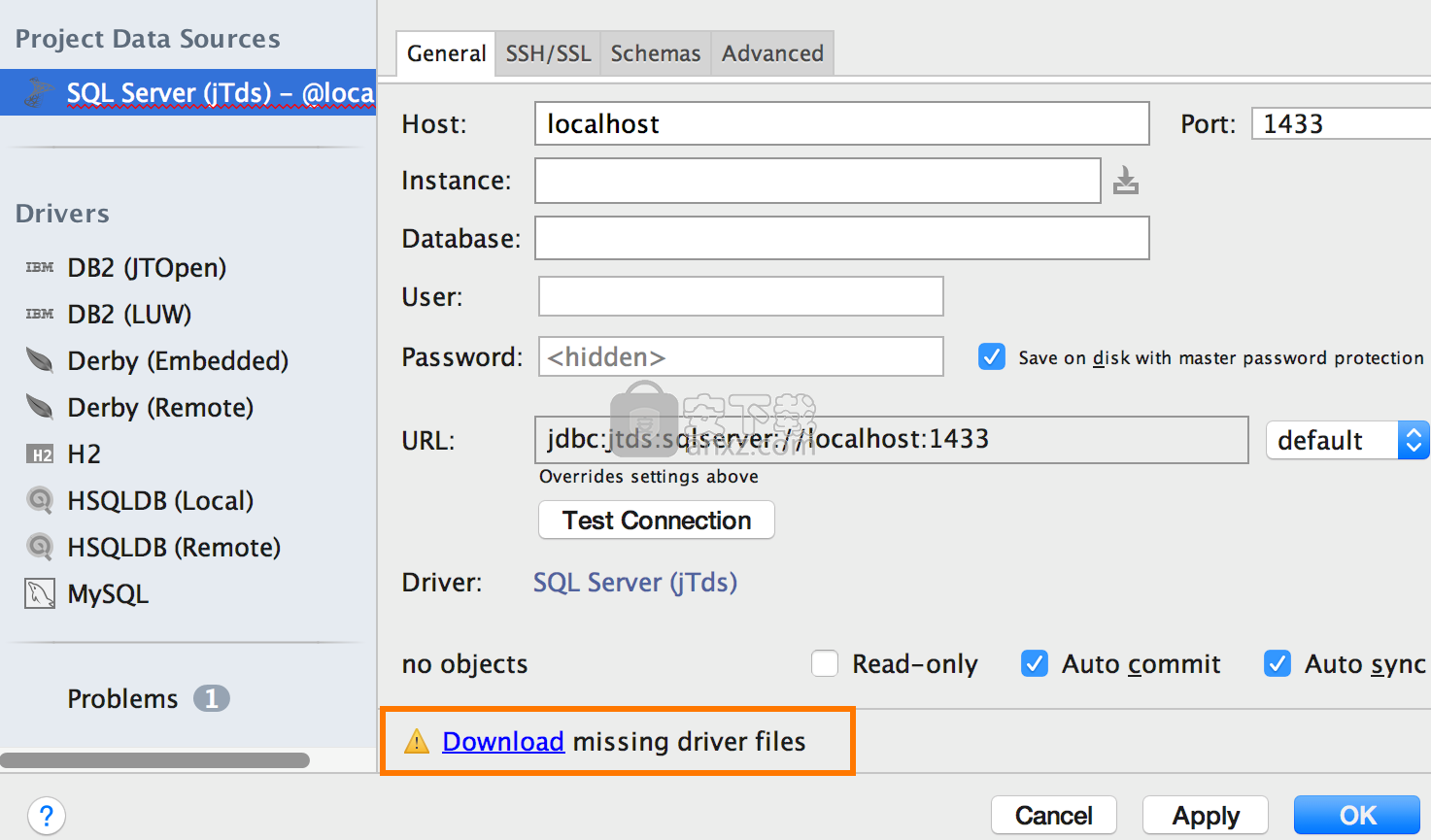Click the Problems count badge
This screenshot has width=1431, height=840.
[211, 698]
